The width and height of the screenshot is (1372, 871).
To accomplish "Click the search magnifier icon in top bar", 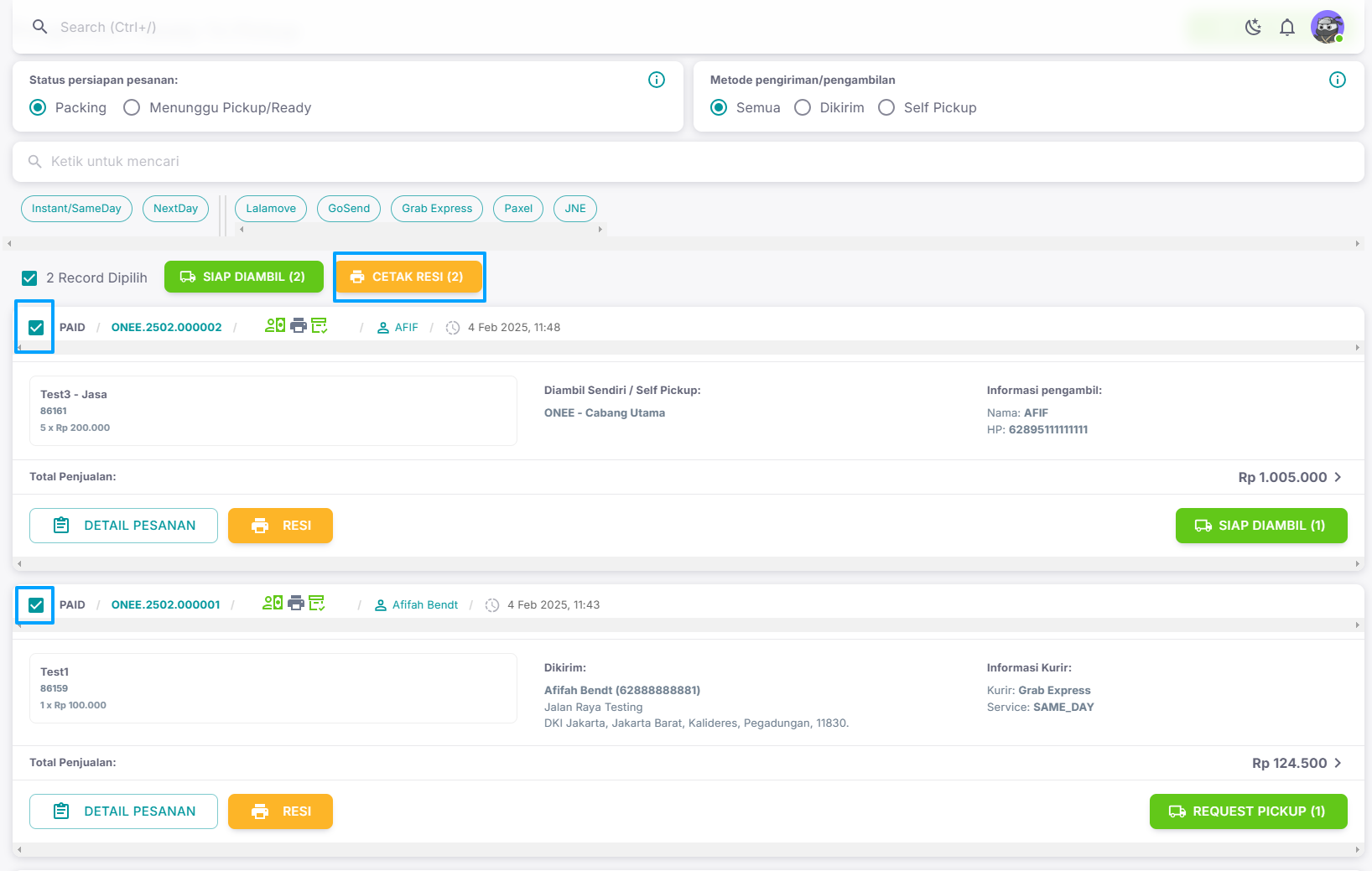I will coord(39,27).
